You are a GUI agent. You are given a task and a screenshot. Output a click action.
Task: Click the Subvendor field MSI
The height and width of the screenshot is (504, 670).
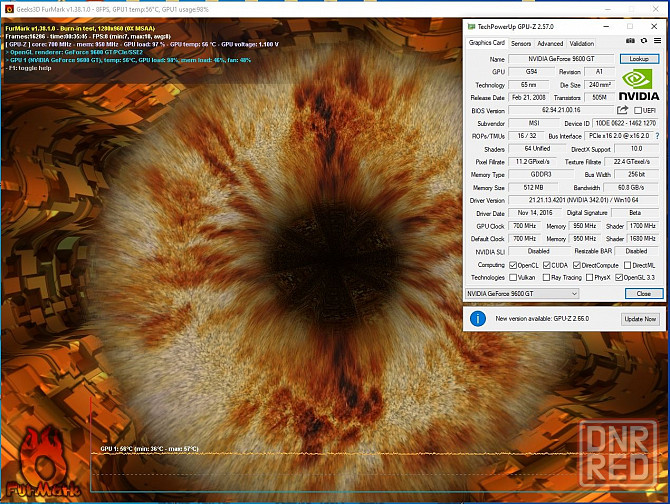534,123
